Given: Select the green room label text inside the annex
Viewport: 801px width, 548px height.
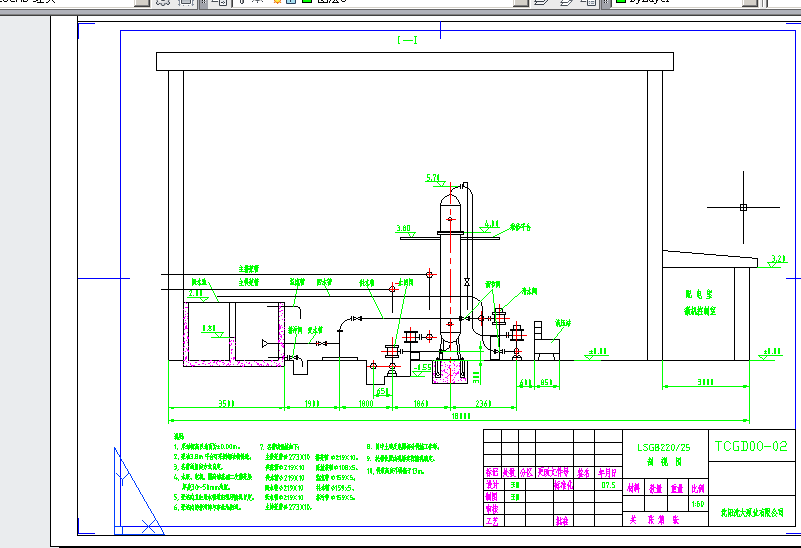Looking at the screenshot, I should pos(699,302).
